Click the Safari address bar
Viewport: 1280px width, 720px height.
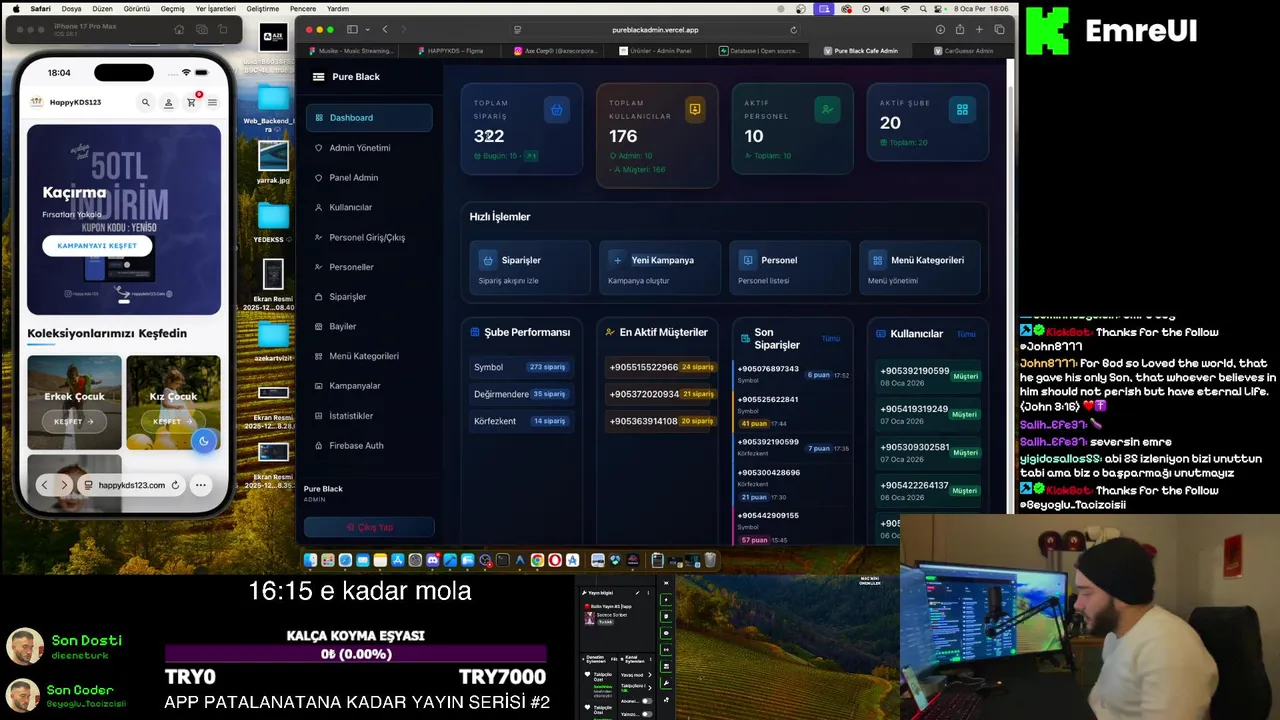[x=655, y=30]
